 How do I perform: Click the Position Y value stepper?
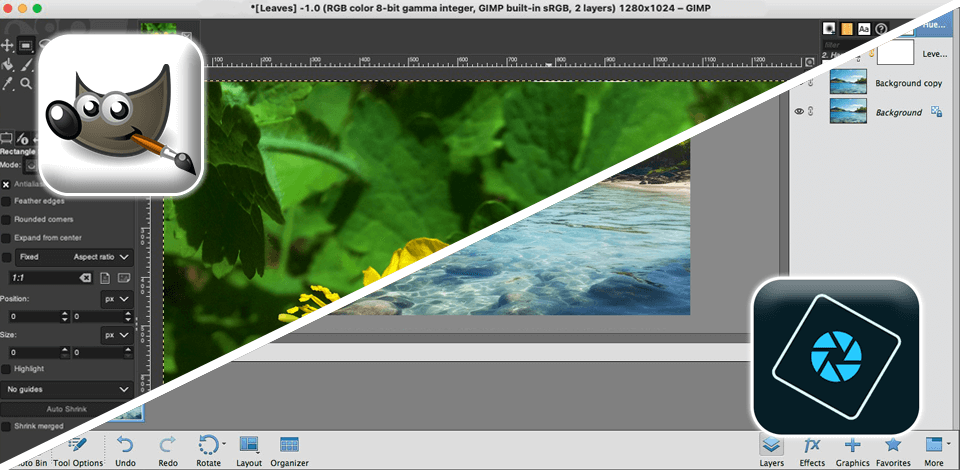coord(128,317)
